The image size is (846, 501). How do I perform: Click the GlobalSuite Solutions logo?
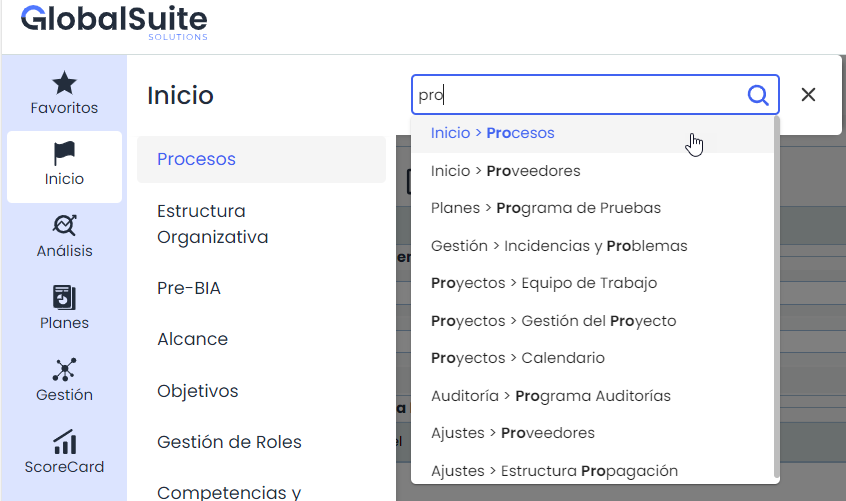114,22
